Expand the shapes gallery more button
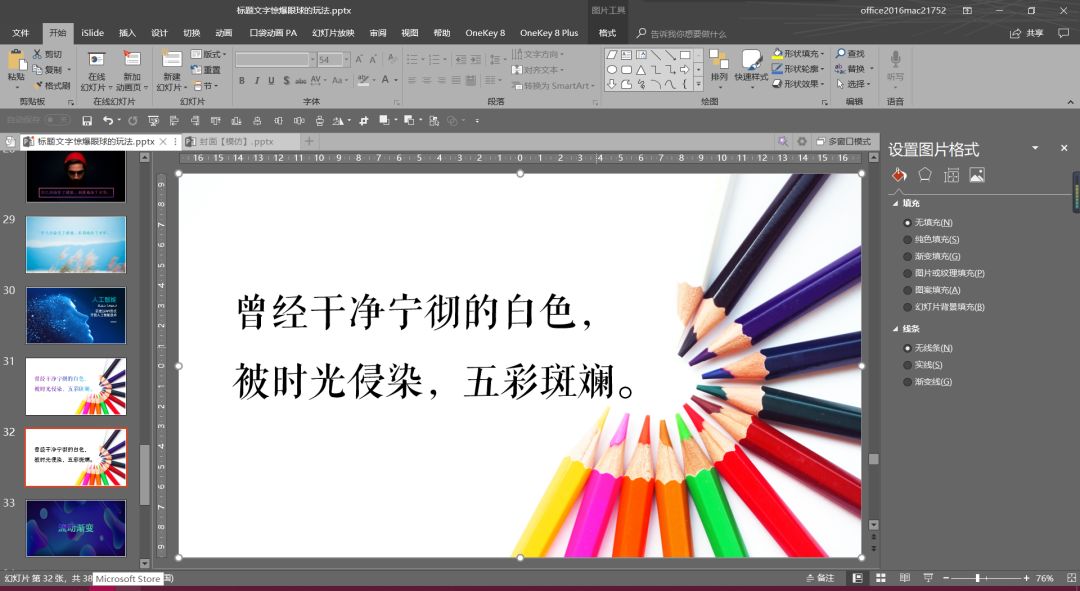Screen dimensions: 1080x591 pyautogui.click(x=698, y=84)
